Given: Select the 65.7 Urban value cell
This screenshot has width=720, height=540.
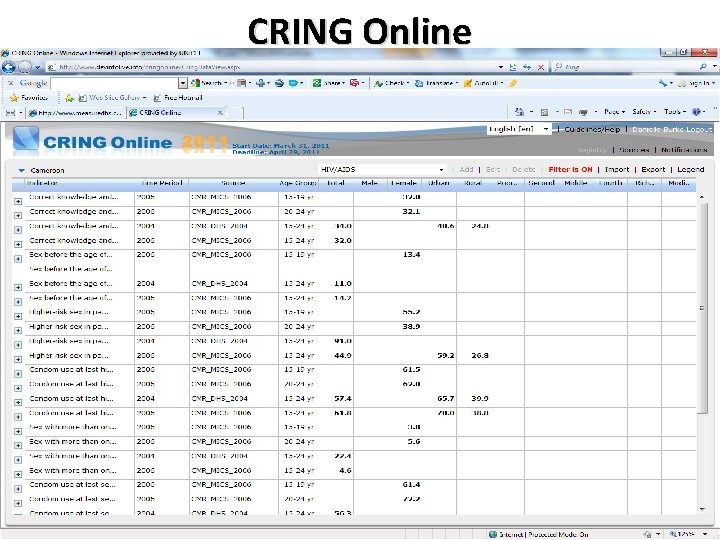Looking at the screenshot, I should tap(445, 399).
